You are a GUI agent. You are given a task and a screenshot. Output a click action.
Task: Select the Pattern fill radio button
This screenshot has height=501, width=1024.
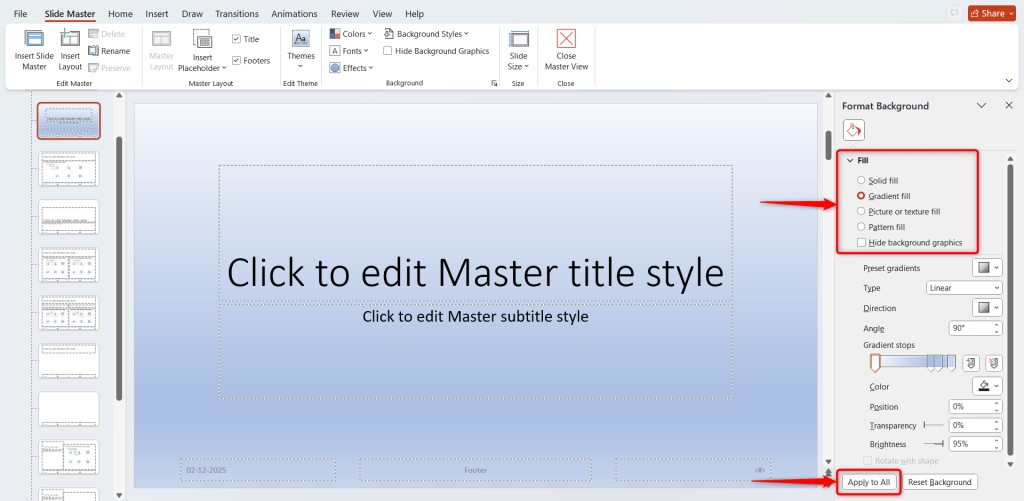click(861, 227)
